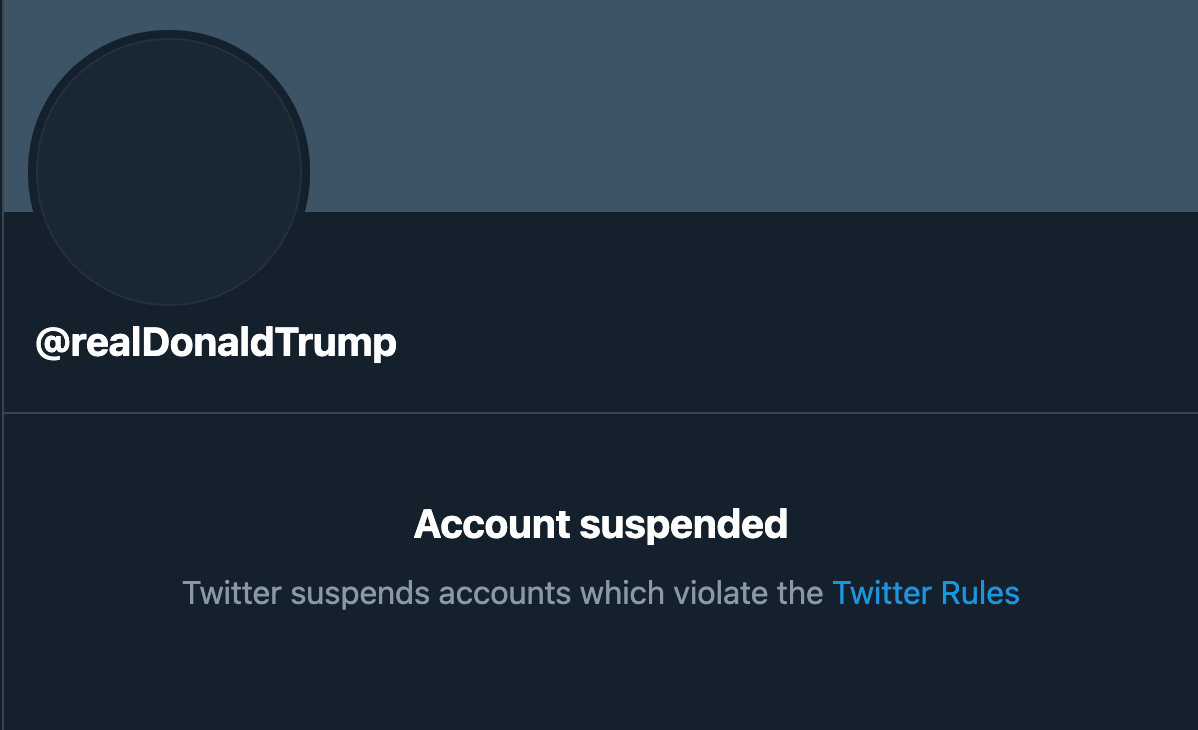Click the word "which" in the gray message
This screenshot has width=1198, height=730.
click(x=622, y=593)
